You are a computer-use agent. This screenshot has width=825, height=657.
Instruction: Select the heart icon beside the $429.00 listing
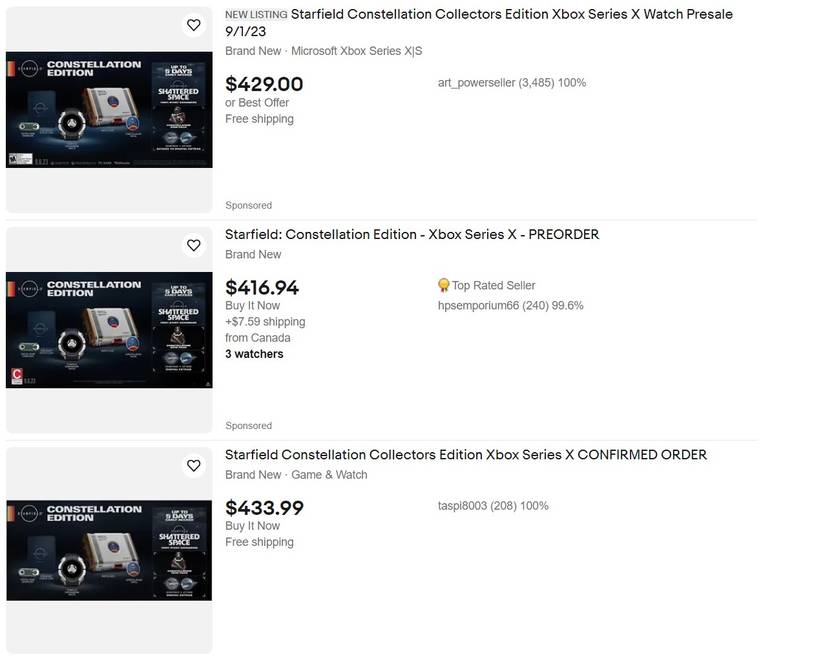[x=193, y=24]
